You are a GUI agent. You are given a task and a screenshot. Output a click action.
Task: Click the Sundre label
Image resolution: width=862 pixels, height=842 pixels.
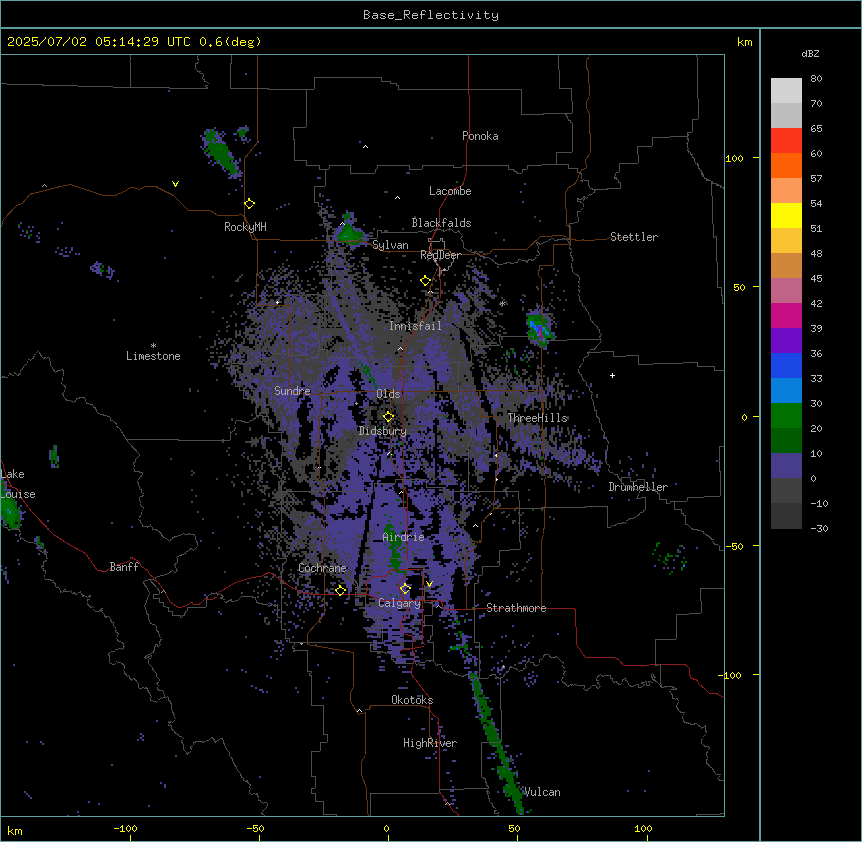click(x=292, y=391)
